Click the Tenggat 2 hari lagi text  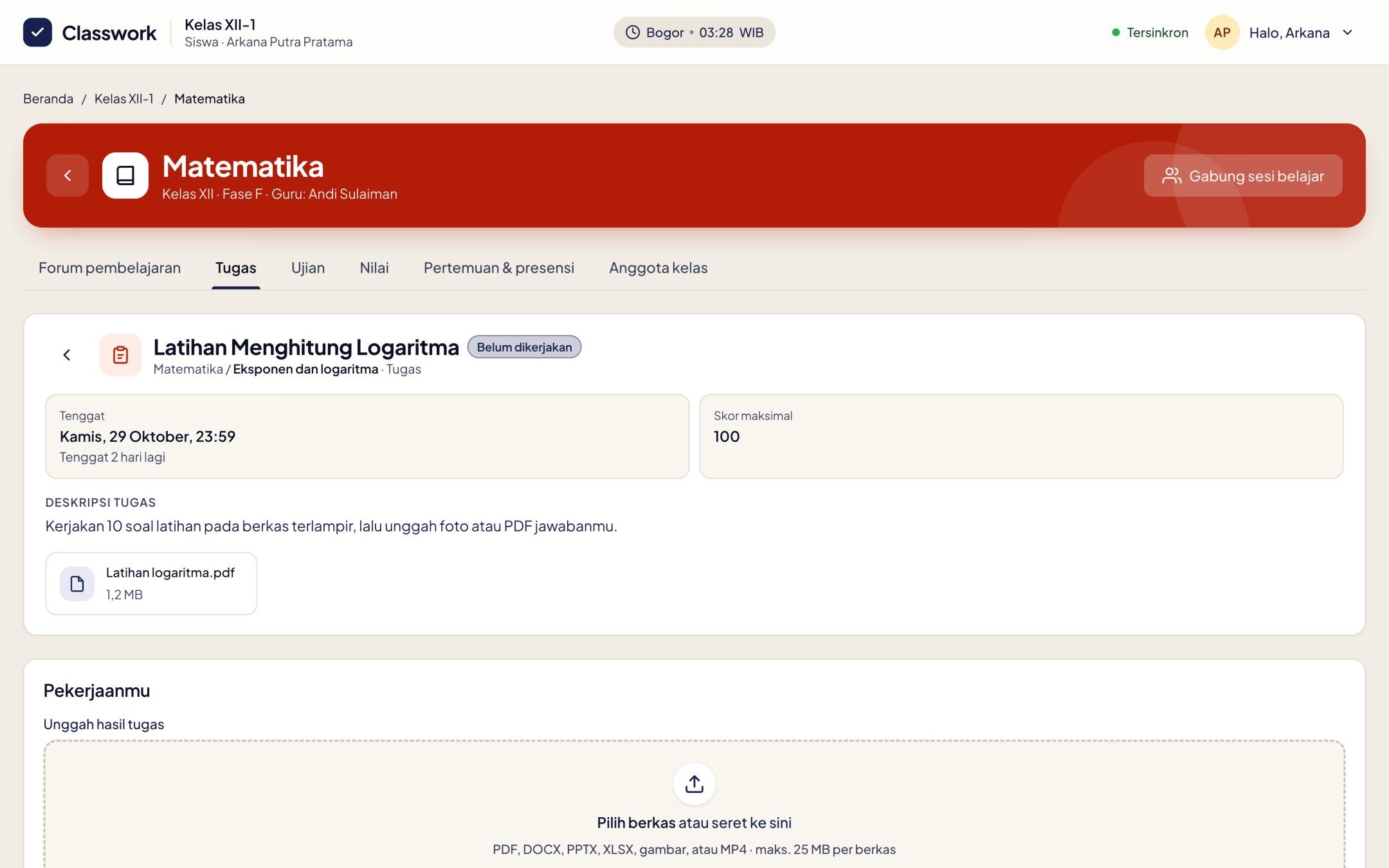(x=113, y=457)
